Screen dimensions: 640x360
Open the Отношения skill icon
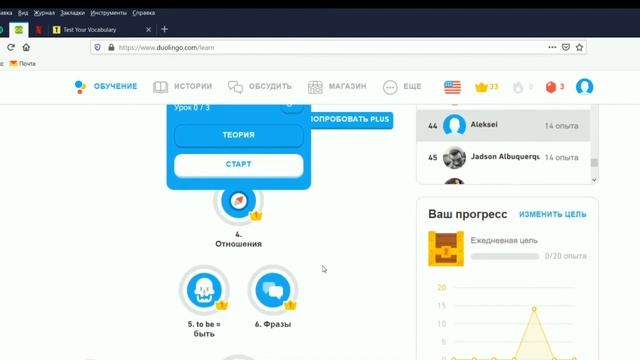pyautogui.click(x=238, y=202)
